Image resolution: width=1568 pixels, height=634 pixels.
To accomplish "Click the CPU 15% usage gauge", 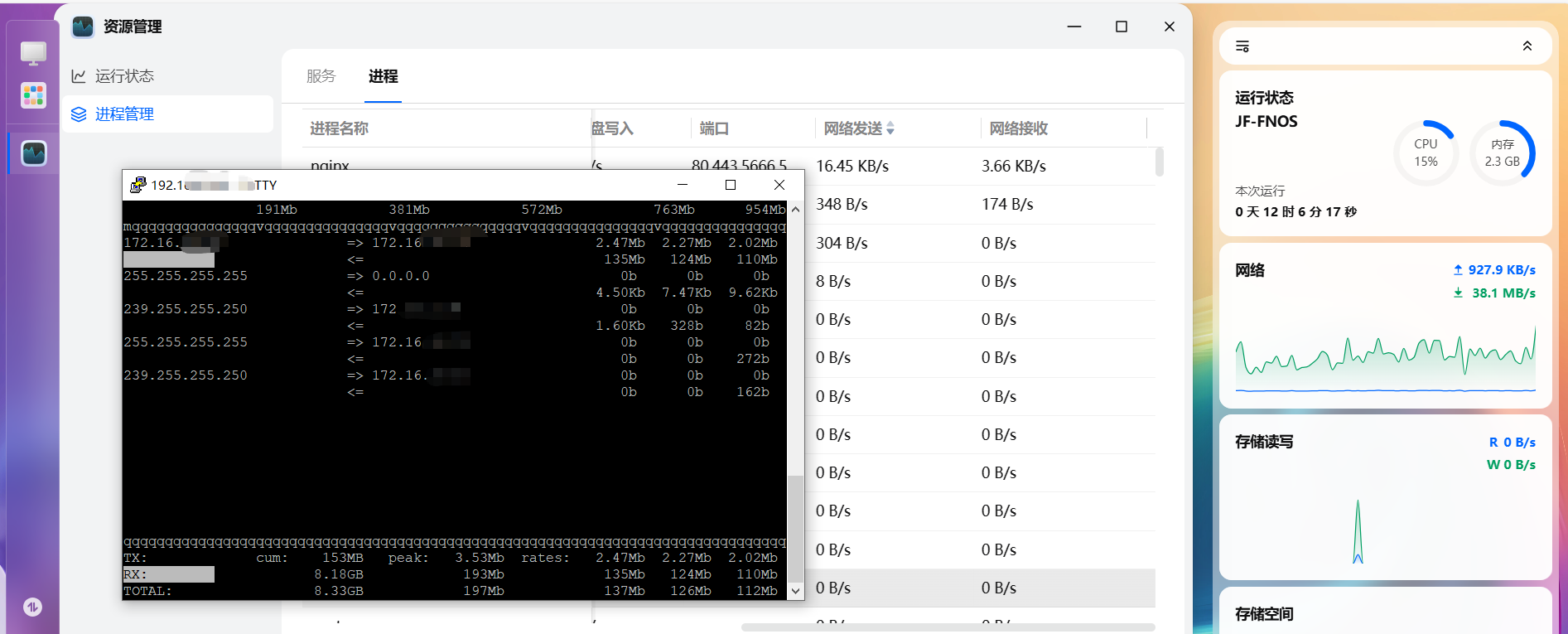I will point(1426,153).
